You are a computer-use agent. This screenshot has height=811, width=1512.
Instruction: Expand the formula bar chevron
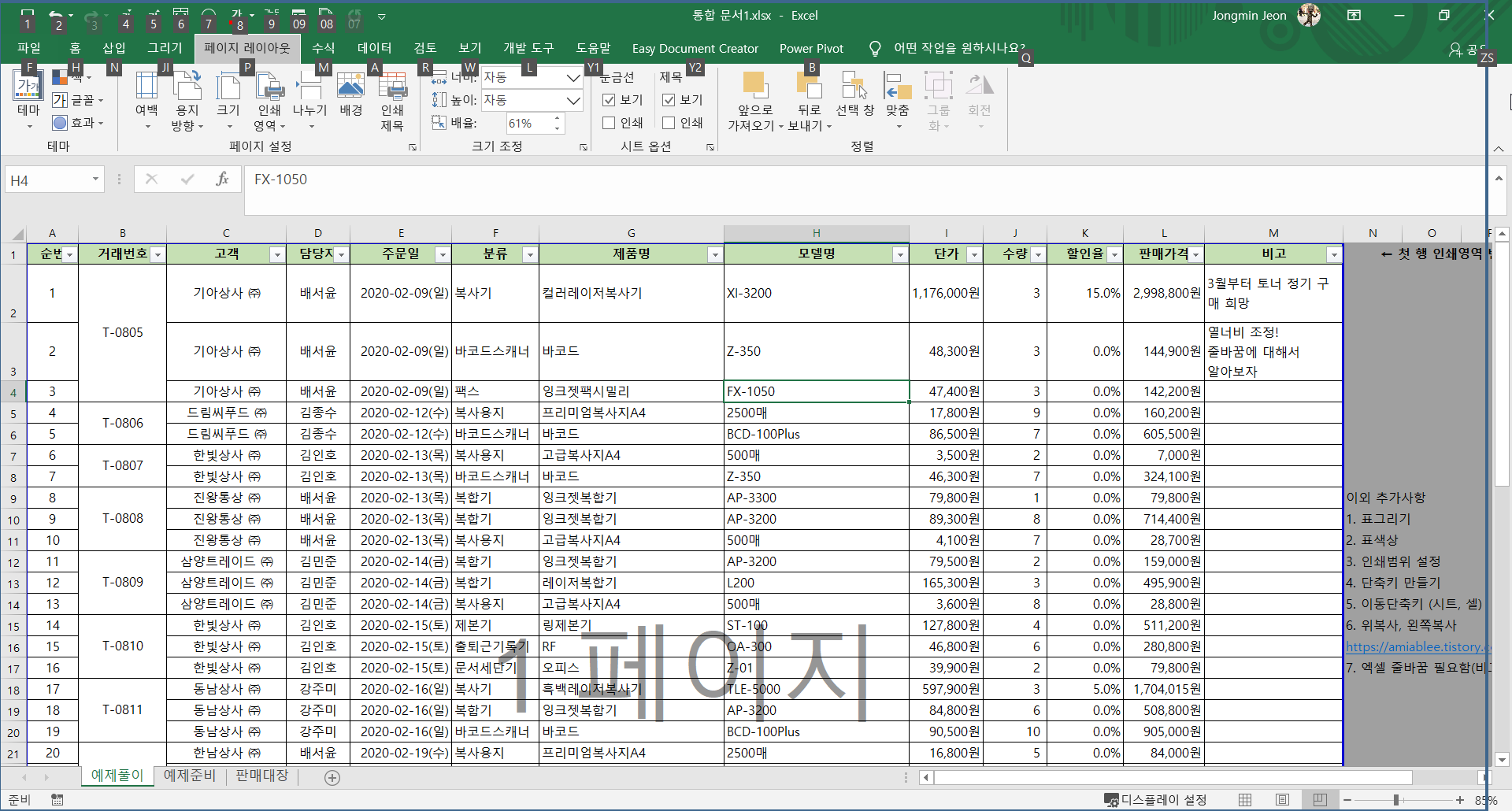point(1499,180)
